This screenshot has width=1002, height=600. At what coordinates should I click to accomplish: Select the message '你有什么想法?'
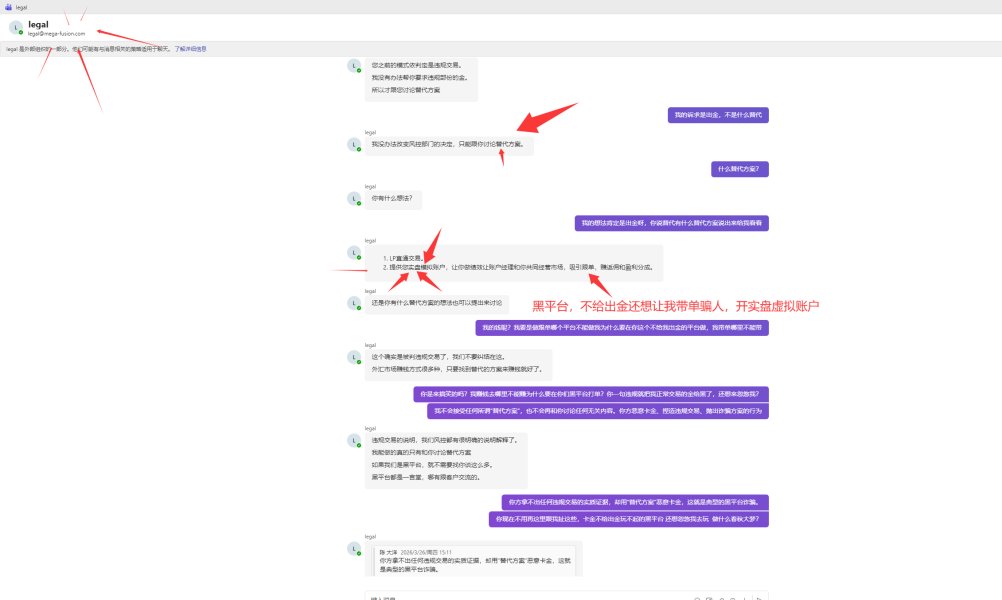click(392, 199)
